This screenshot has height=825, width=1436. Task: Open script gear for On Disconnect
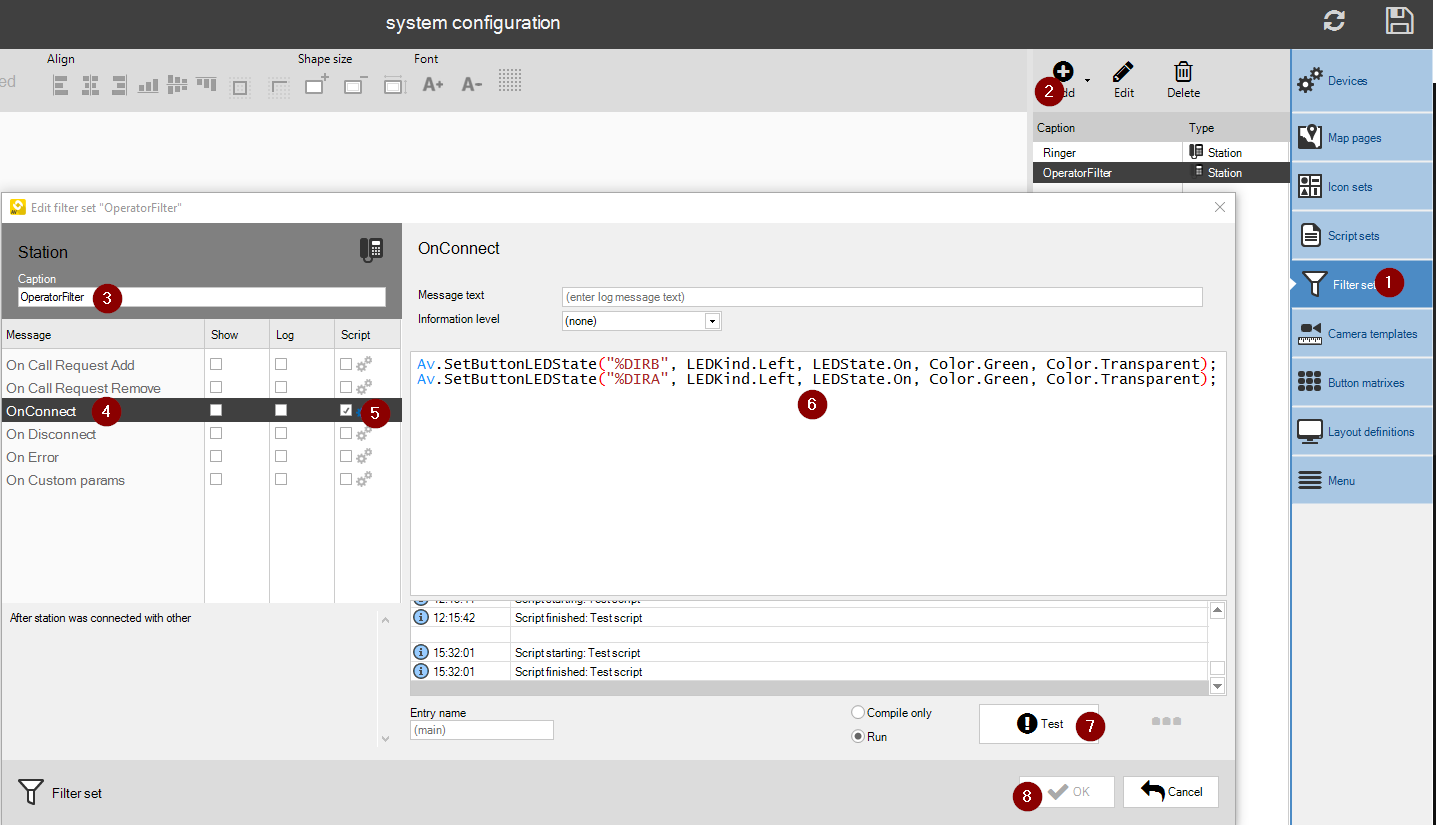[364, 434]
